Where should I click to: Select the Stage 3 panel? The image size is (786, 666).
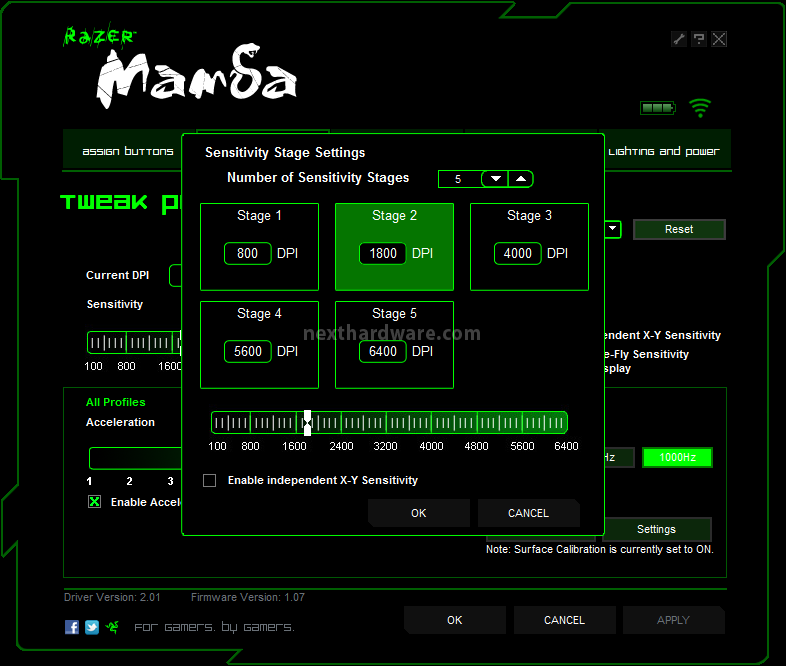(529, 247)
